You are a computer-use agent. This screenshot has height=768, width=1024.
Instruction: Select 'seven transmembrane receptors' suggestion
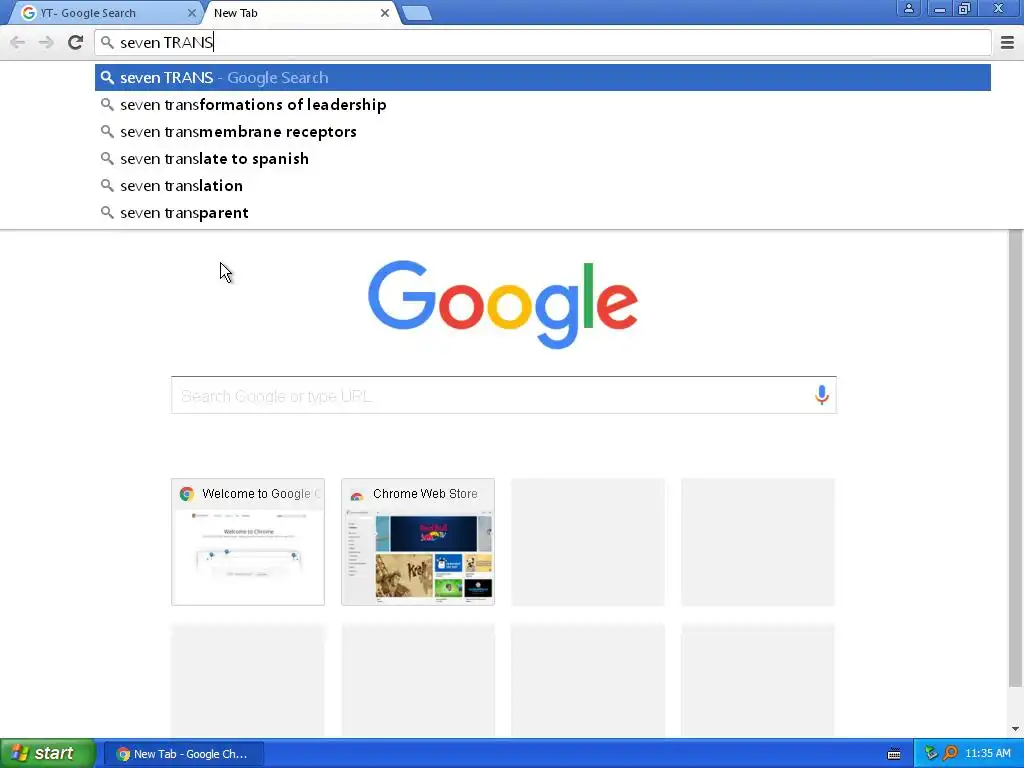(542, 132)
